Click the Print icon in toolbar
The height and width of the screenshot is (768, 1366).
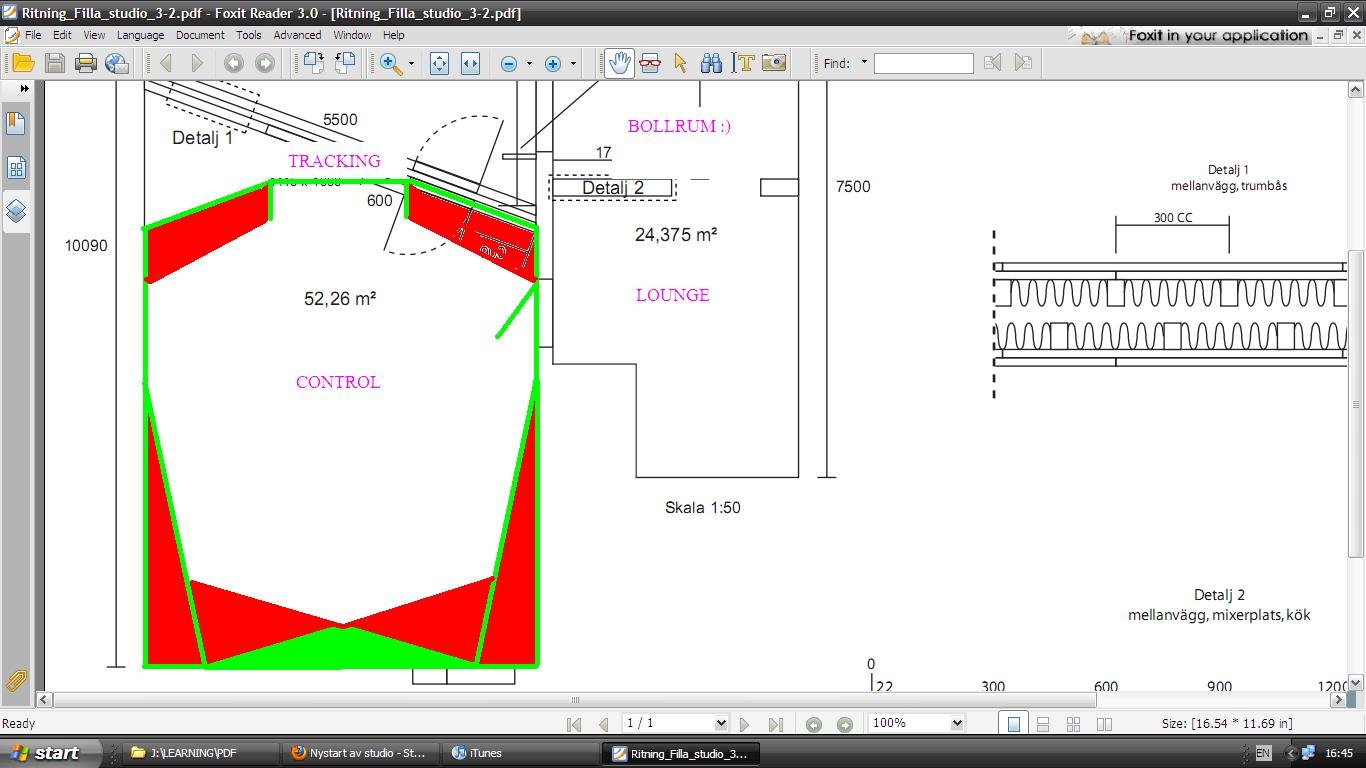(x=86, y=63)
